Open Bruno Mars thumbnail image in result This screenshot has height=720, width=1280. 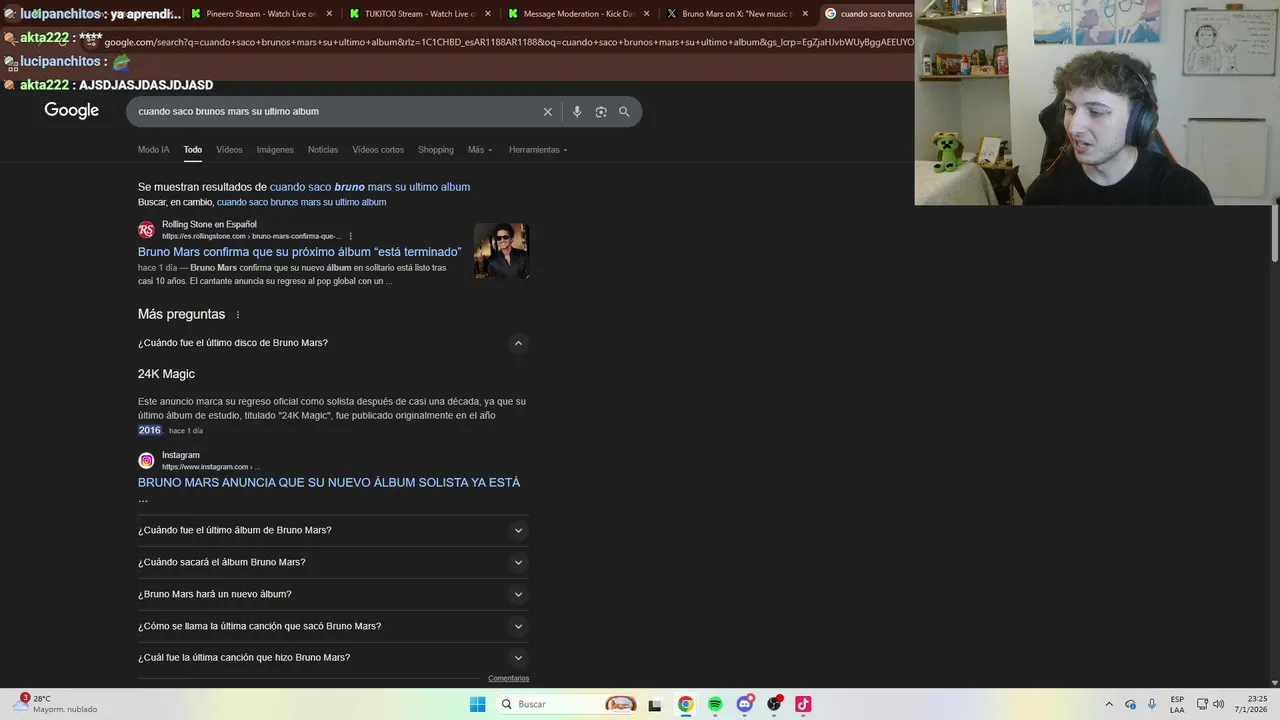[501, 251]
